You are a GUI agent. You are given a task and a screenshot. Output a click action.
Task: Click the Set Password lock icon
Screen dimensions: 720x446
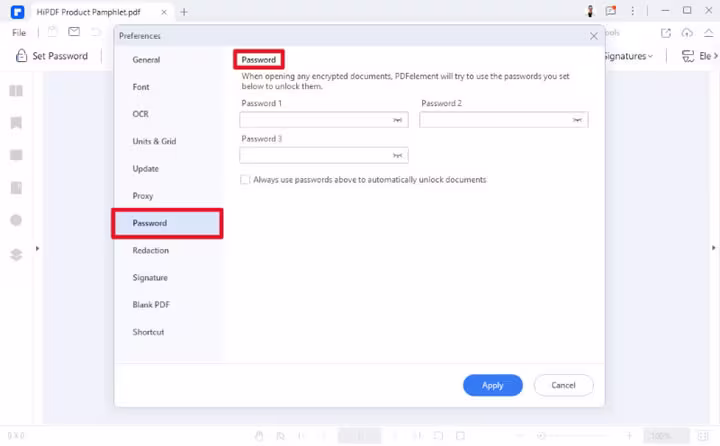point(21,56)
